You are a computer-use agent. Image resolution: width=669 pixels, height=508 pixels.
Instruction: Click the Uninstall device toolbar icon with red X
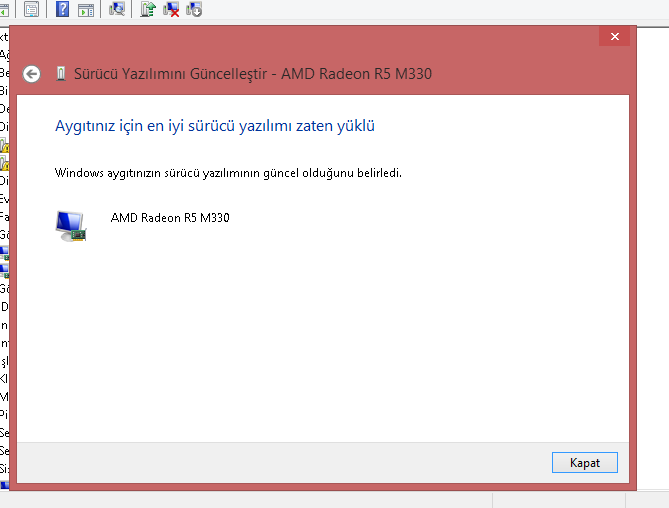171,9
